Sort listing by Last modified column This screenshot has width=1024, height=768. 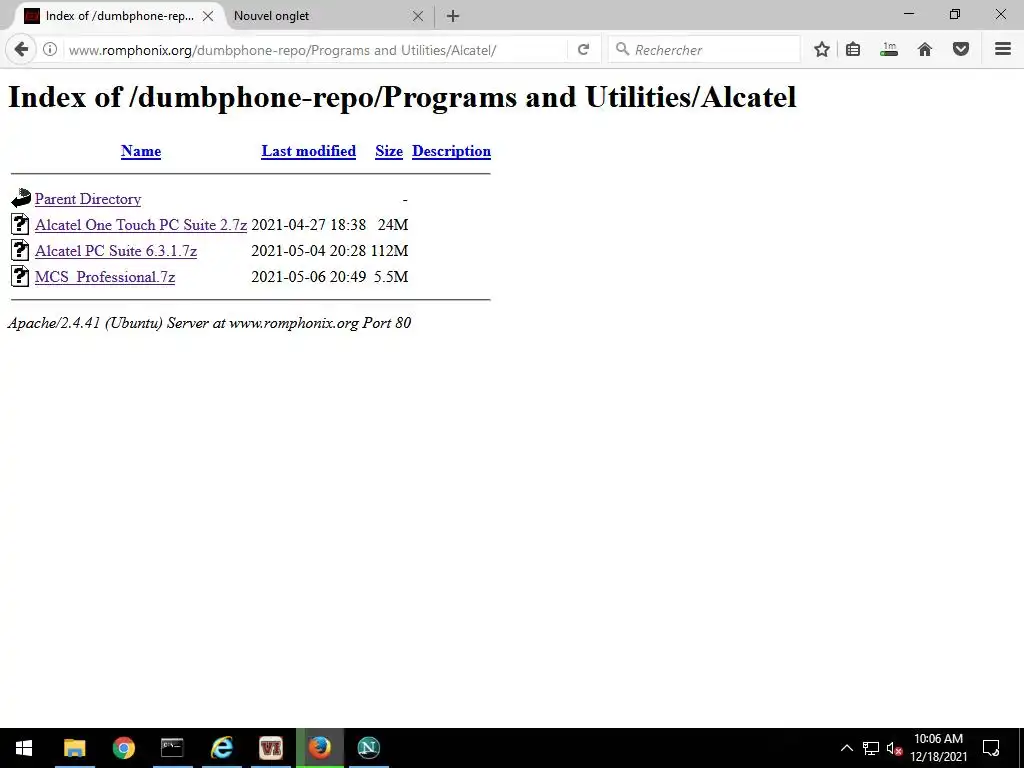308,151
